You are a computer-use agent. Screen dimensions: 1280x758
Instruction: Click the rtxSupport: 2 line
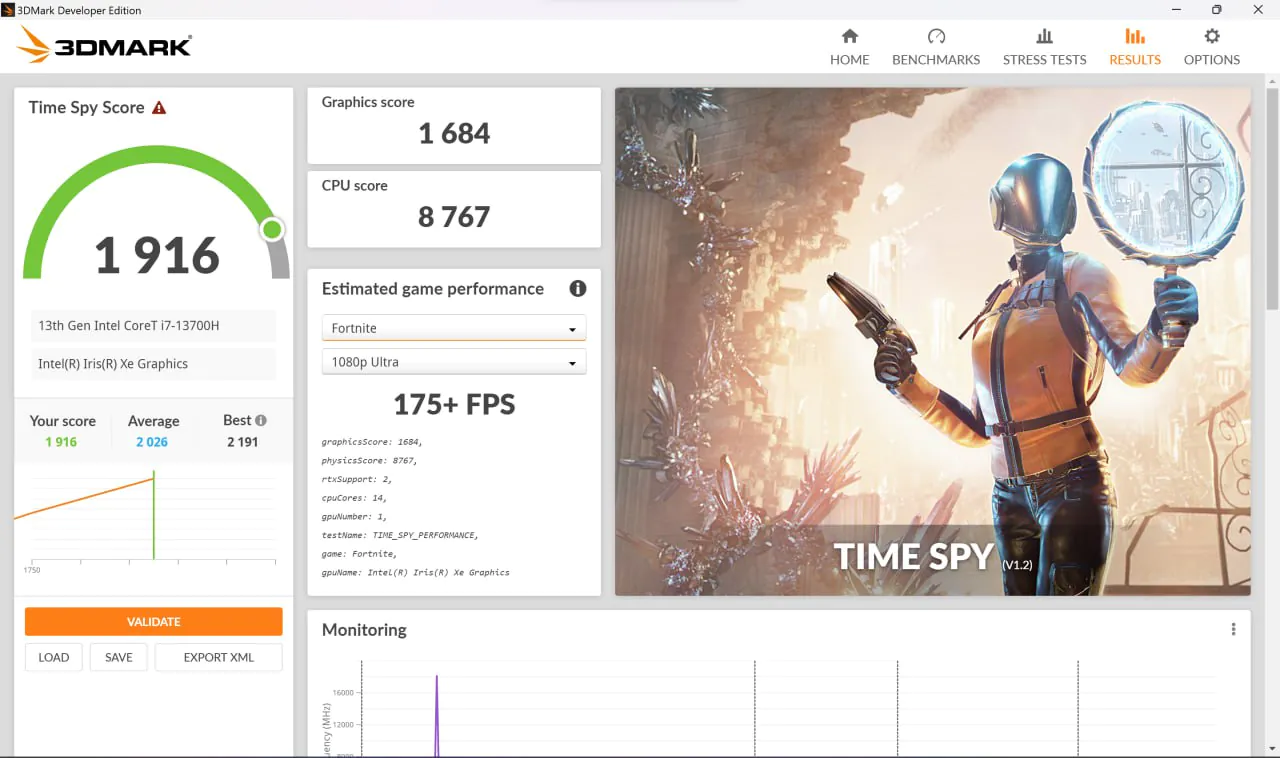coord(357,479)
